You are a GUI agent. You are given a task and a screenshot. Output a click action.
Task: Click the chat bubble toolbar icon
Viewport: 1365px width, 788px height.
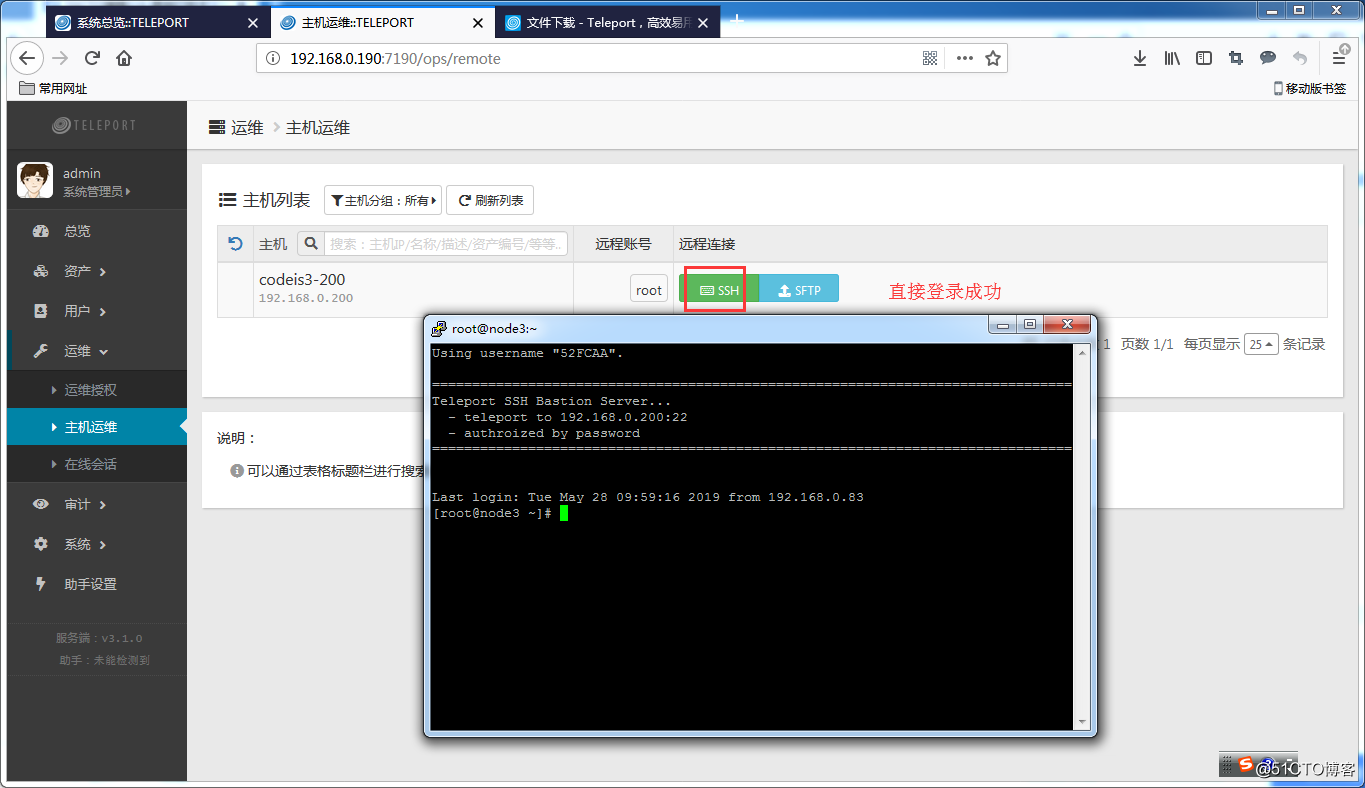1268,58
